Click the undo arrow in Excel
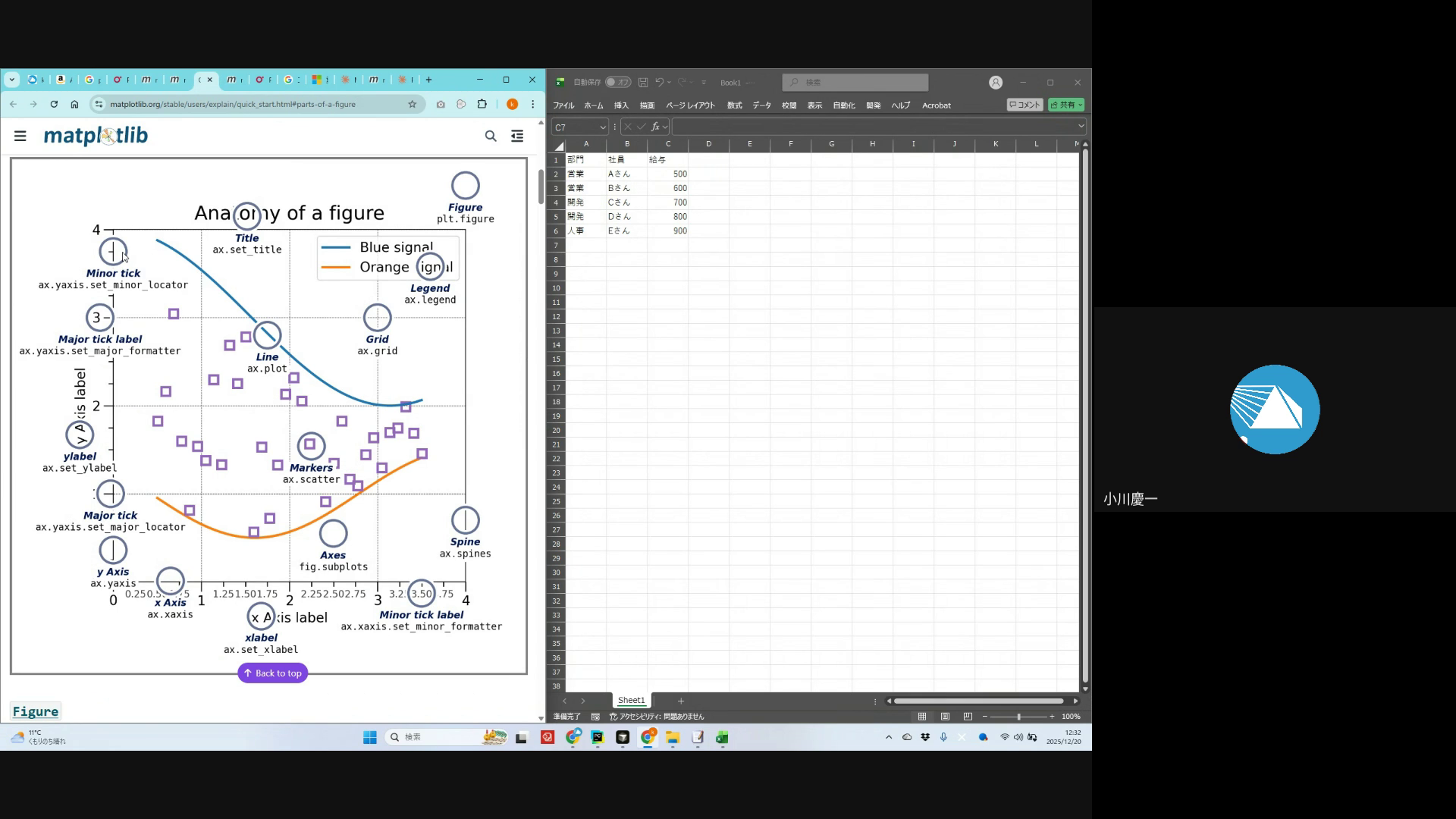The width and height of the screenshot is (1456, 819). click(659, 82)
